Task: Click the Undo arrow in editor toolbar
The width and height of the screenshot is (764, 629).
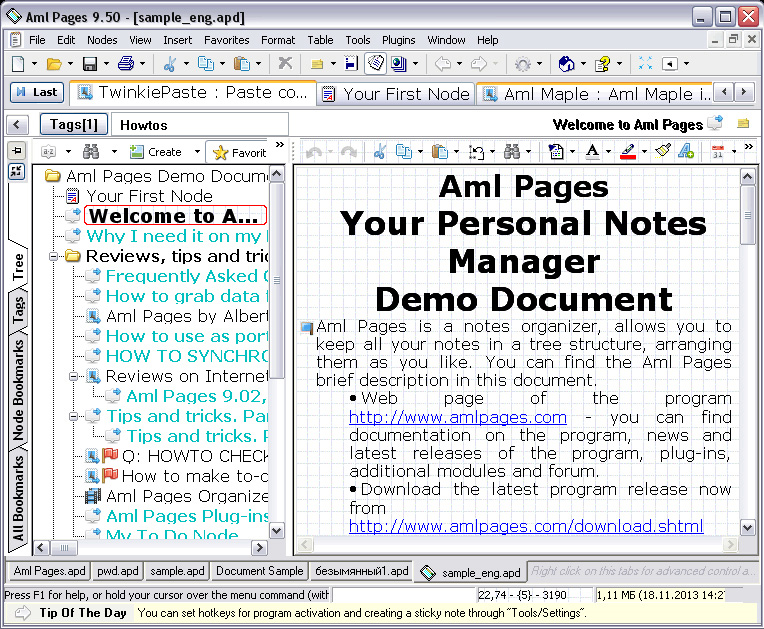Action: [x=314, y=152]
